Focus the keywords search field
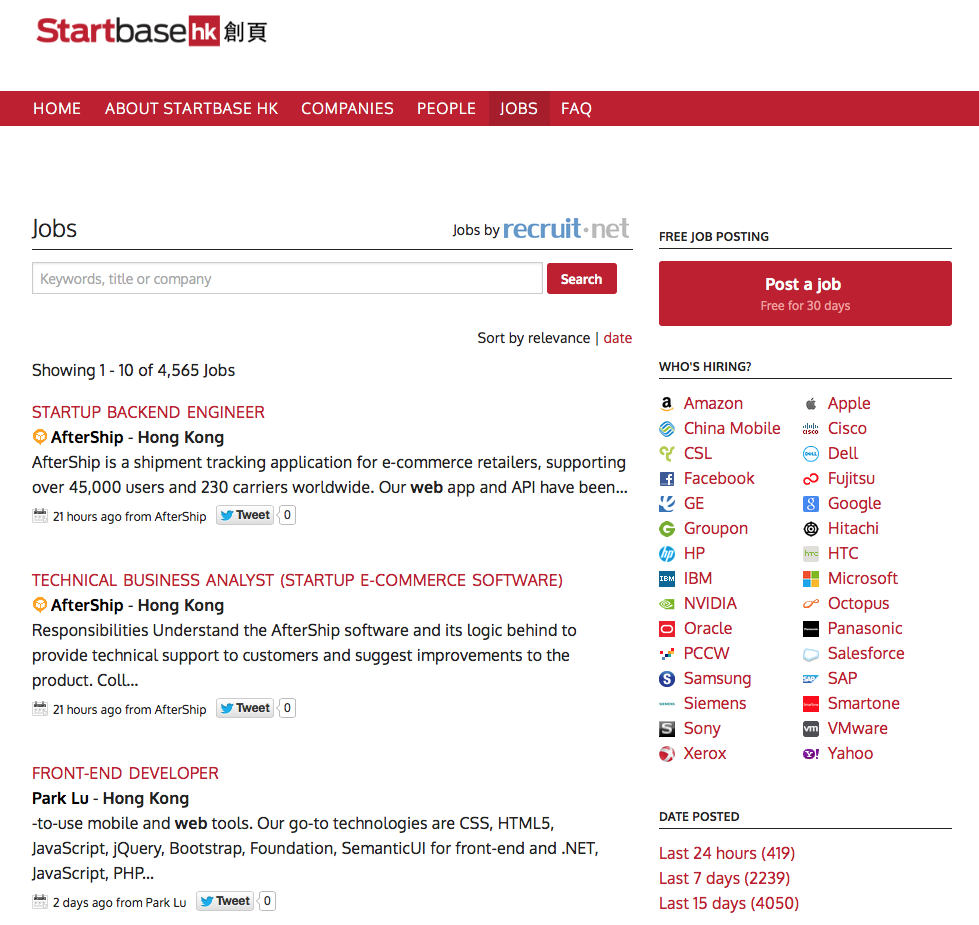The image size is (979, 925). pos(287,278)
